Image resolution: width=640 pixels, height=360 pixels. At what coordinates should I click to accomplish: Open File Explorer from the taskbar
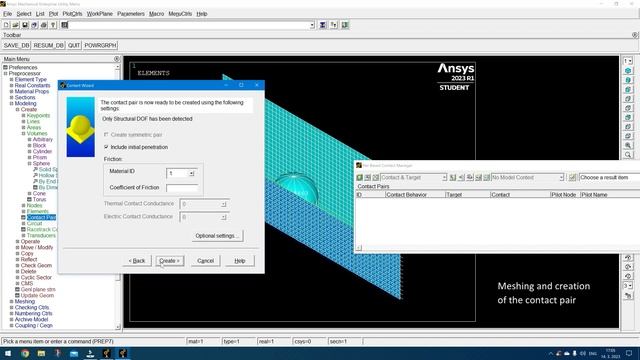tap(41, 353)
